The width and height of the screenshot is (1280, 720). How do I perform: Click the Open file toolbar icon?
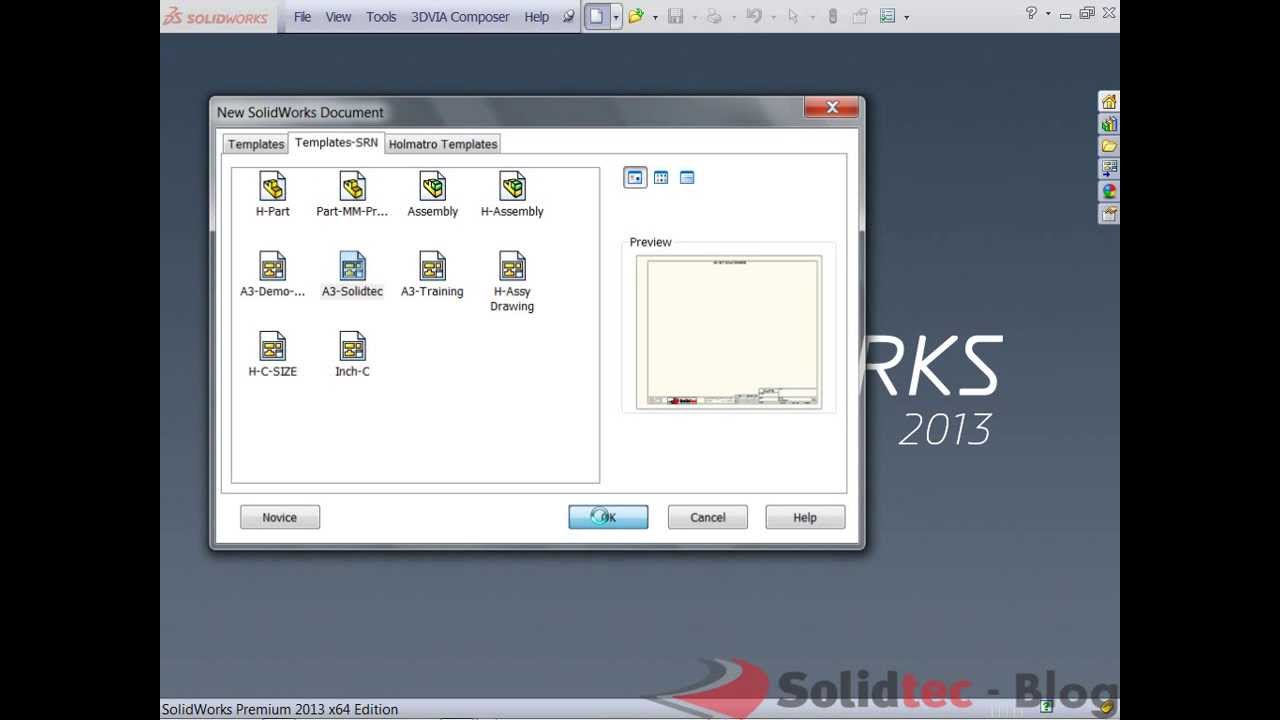tap(635, 16)
